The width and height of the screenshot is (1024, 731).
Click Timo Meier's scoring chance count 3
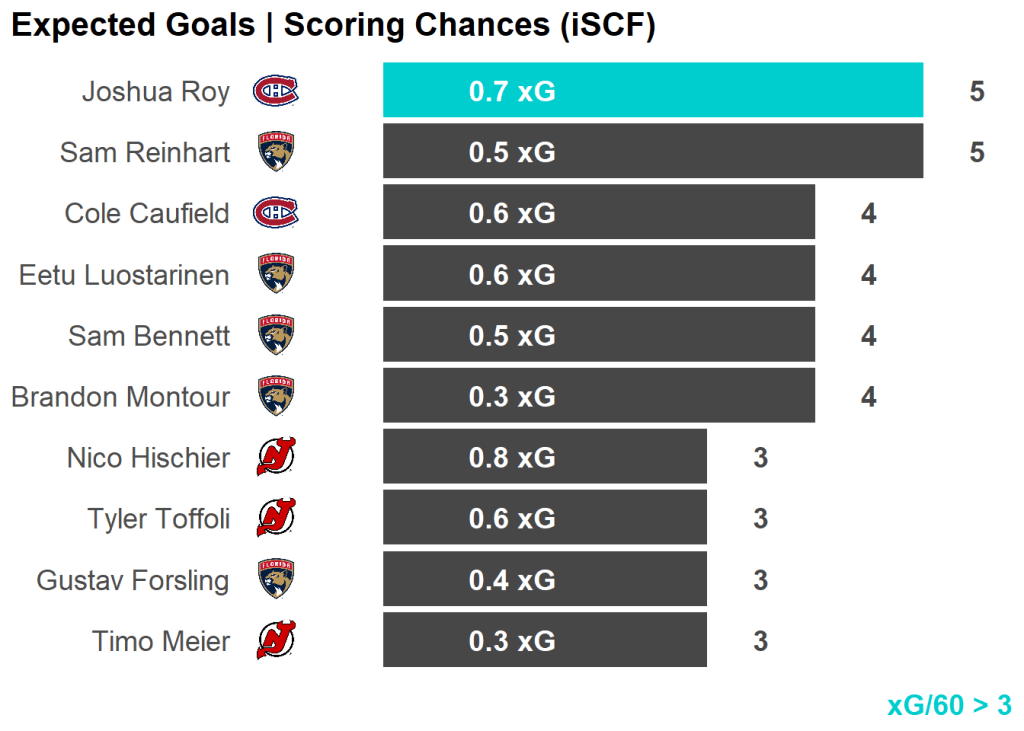761,641
